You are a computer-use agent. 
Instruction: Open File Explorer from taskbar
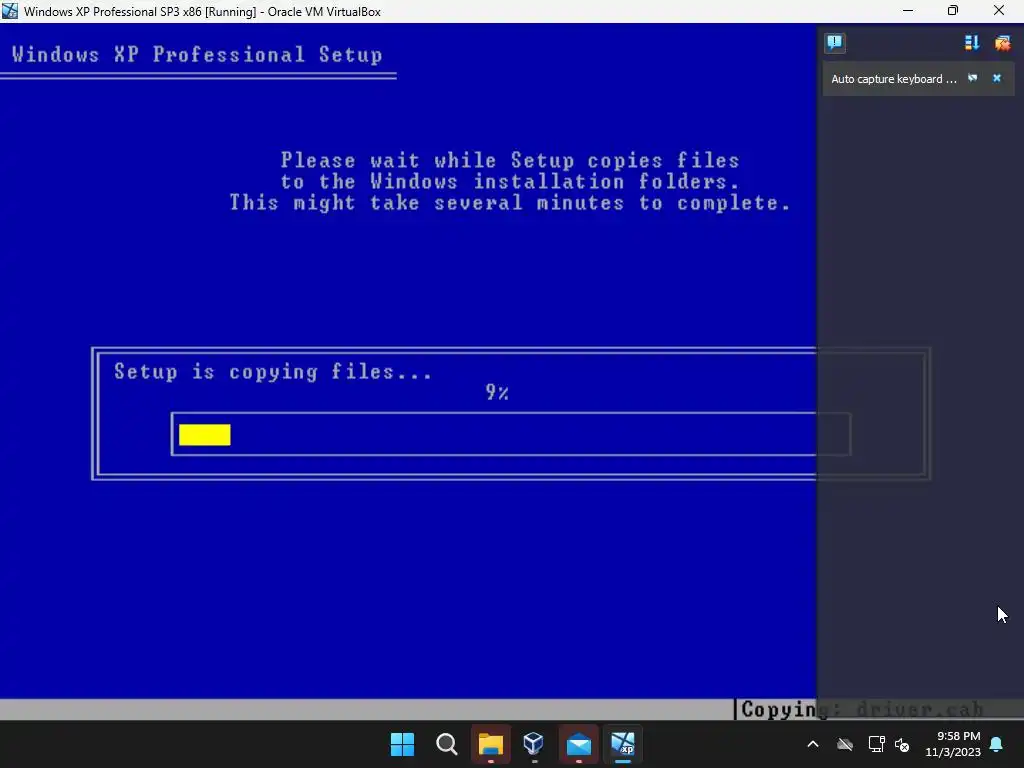(490, 744)
